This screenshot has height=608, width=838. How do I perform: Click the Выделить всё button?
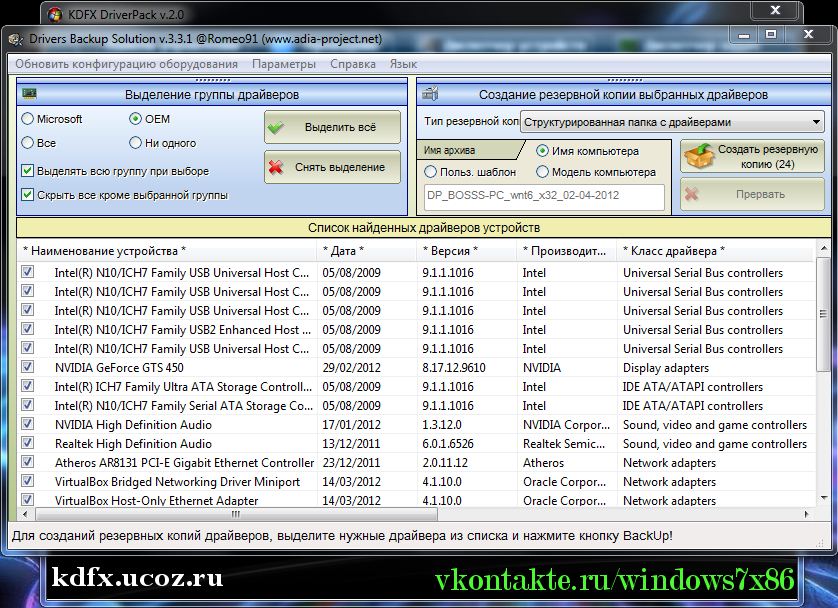pyautogui.click(x=332, y=127)
